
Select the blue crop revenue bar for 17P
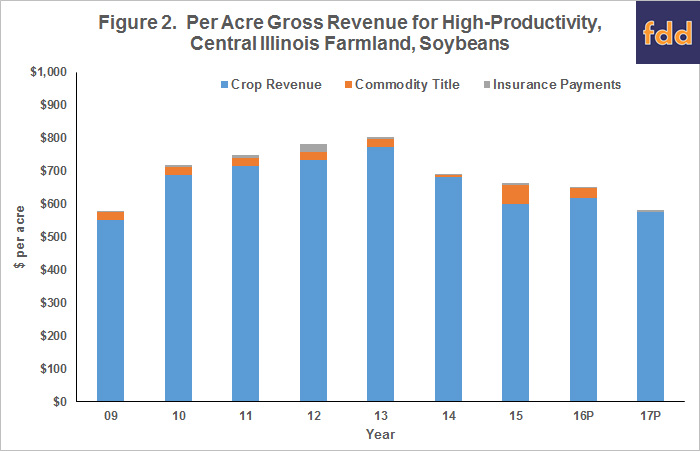pyautogui.click(x=650, y=307)
